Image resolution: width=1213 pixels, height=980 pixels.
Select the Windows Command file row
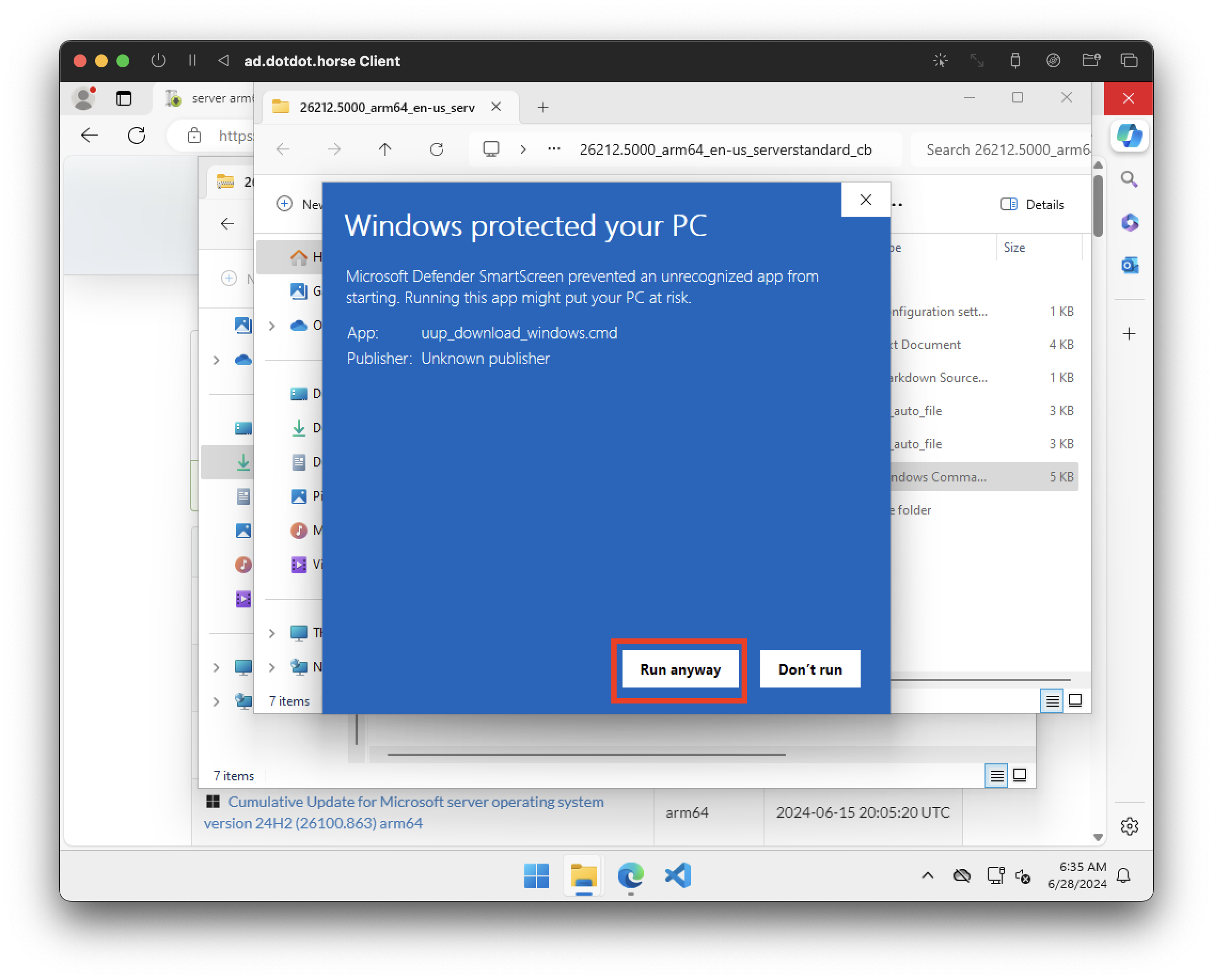pyautogui.click(x=984, y=477)
